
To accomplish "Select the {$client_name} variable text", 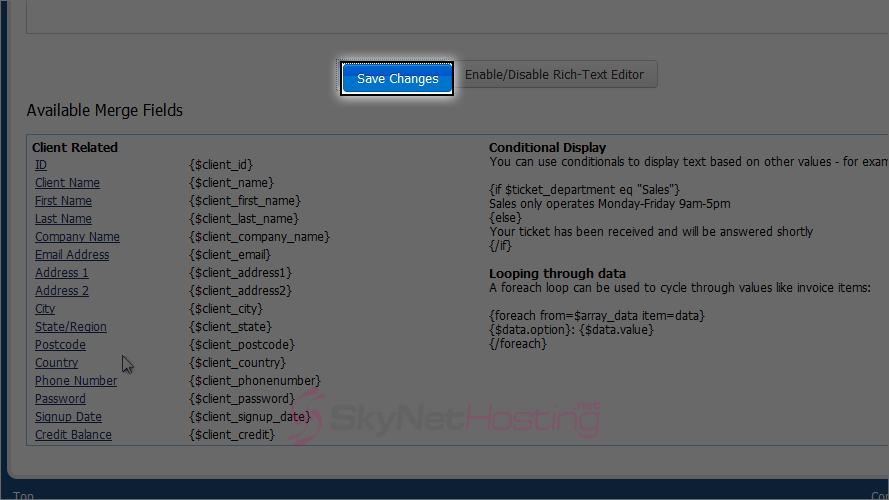I will 231,183.
